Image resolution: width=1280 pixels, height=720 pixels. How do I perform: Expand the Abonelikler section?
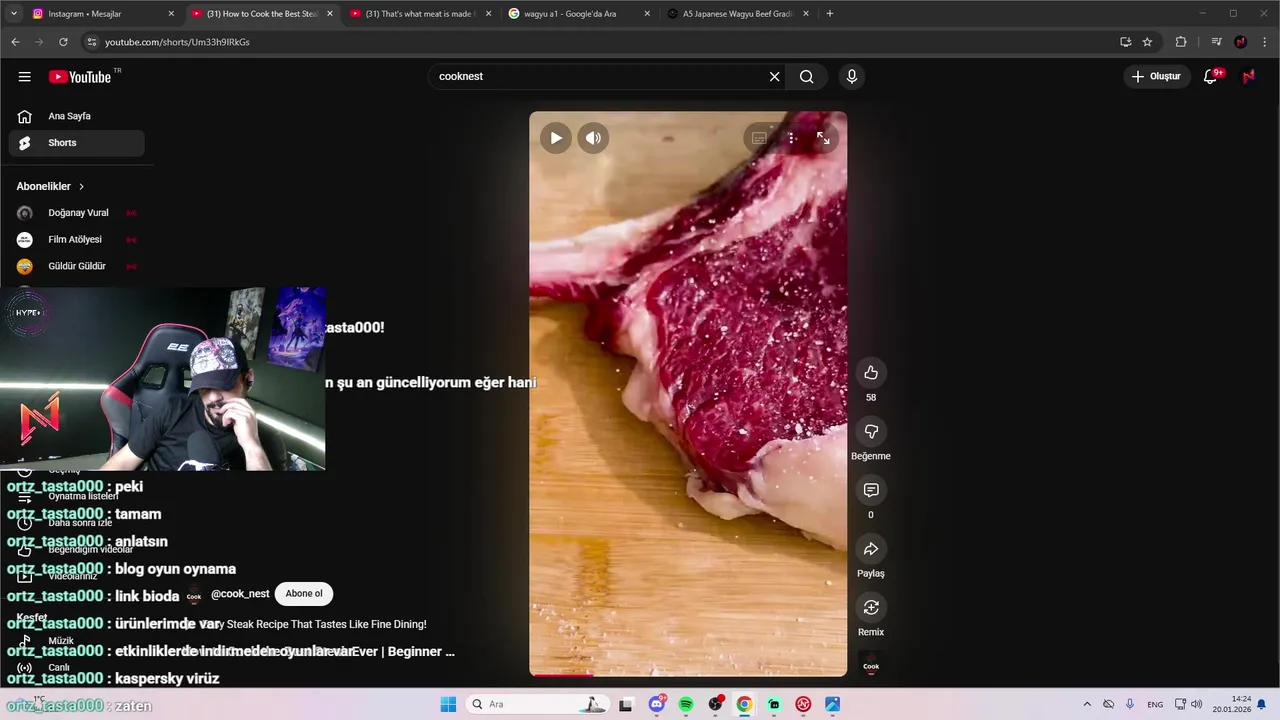[x=51, y=187]
